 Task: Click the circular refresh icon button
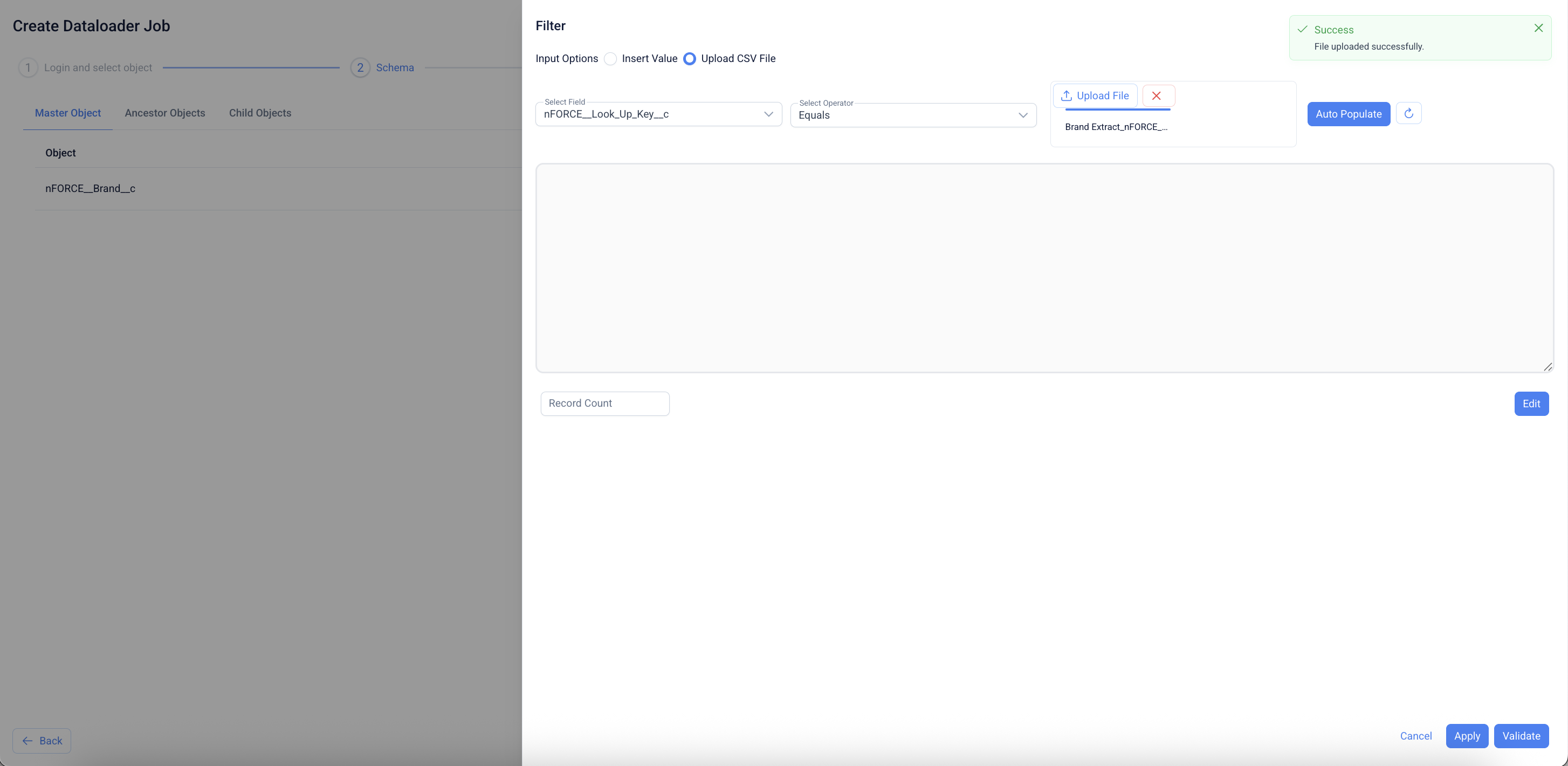pos(1408,114)
